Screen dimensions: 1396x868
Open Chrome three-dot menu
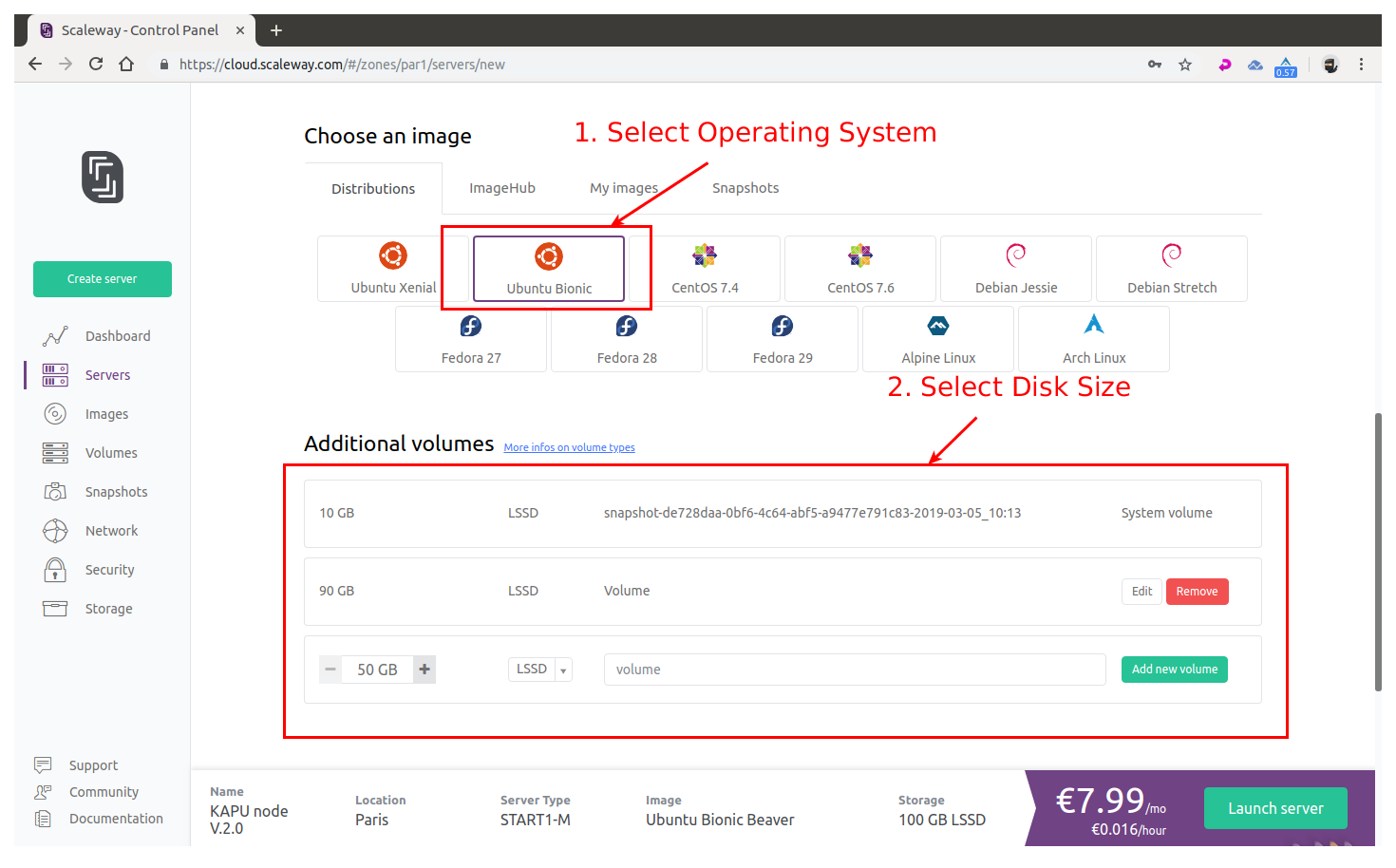point(1361,65)
